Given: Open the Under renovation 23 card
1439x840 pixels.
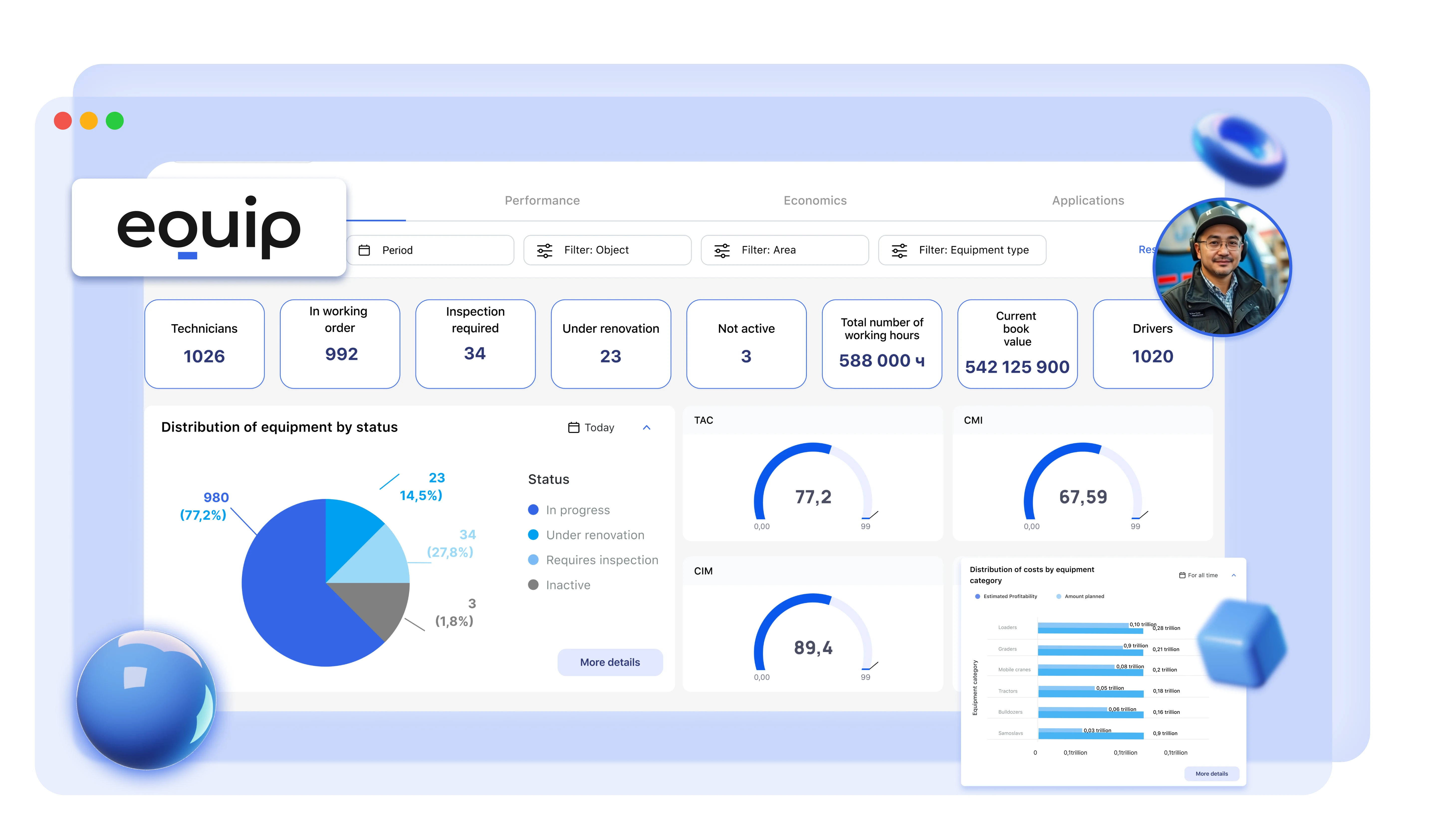Looking at the screenshot, I should click(x=610, y=344).
